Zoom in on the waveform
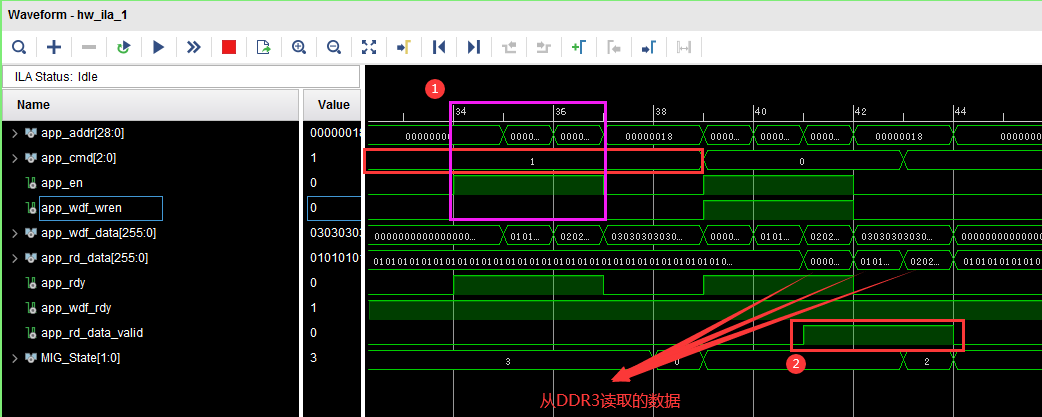The width and height of the screenshot is (1042, 417). pyautogui.click(x=299, y=47)
